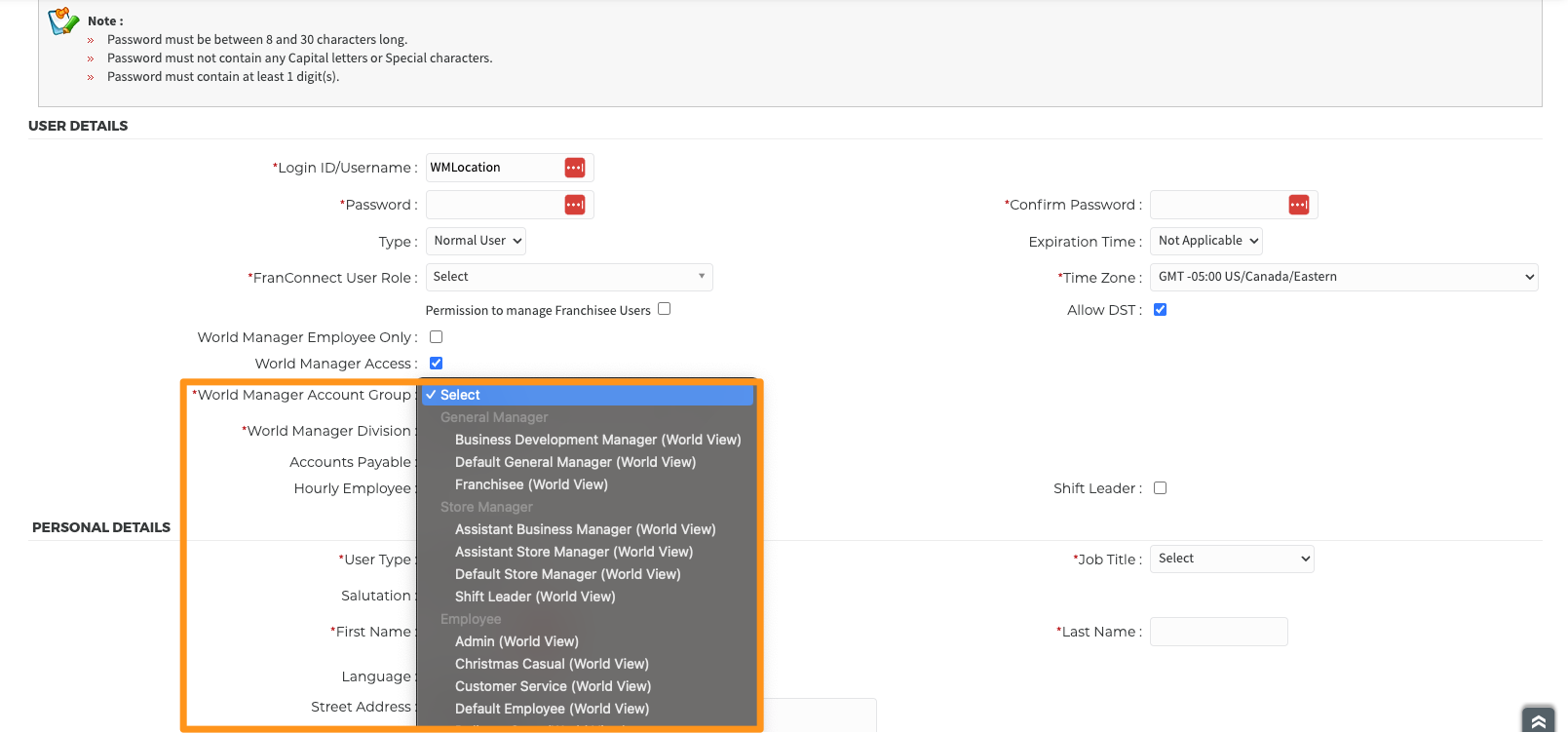Viewport: 1568px width, 733px height.
Task: Click the USER DETAILS section heading
Action: click(x=78, y=126)
